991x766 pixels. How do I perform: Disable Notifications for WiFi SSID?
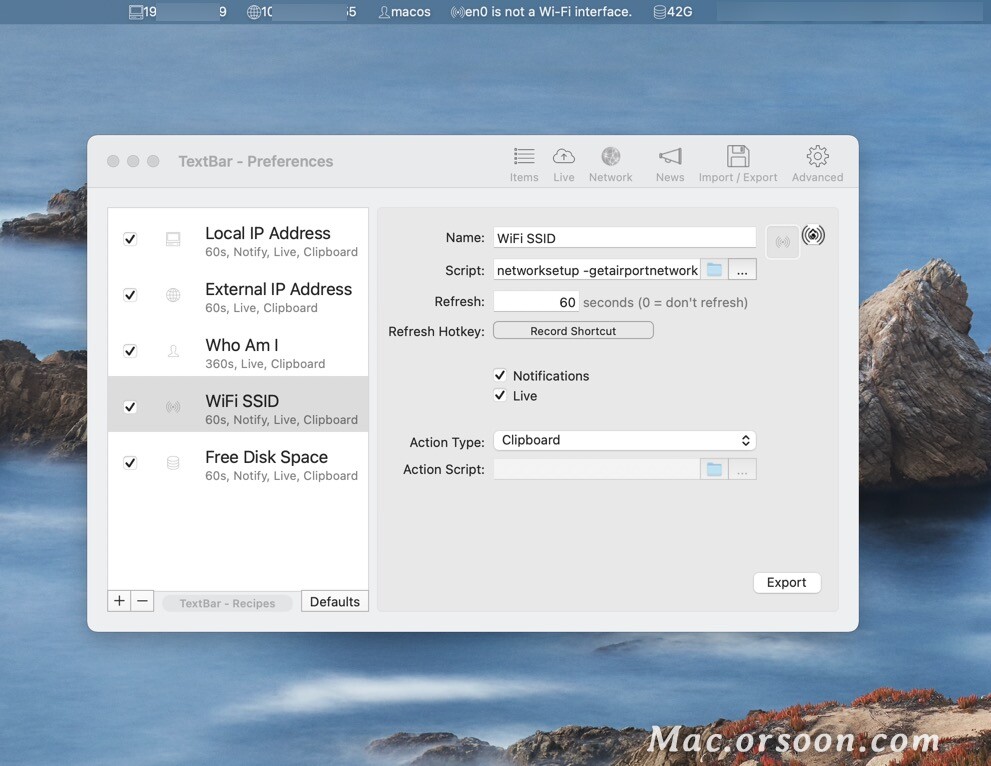point(500,376)
